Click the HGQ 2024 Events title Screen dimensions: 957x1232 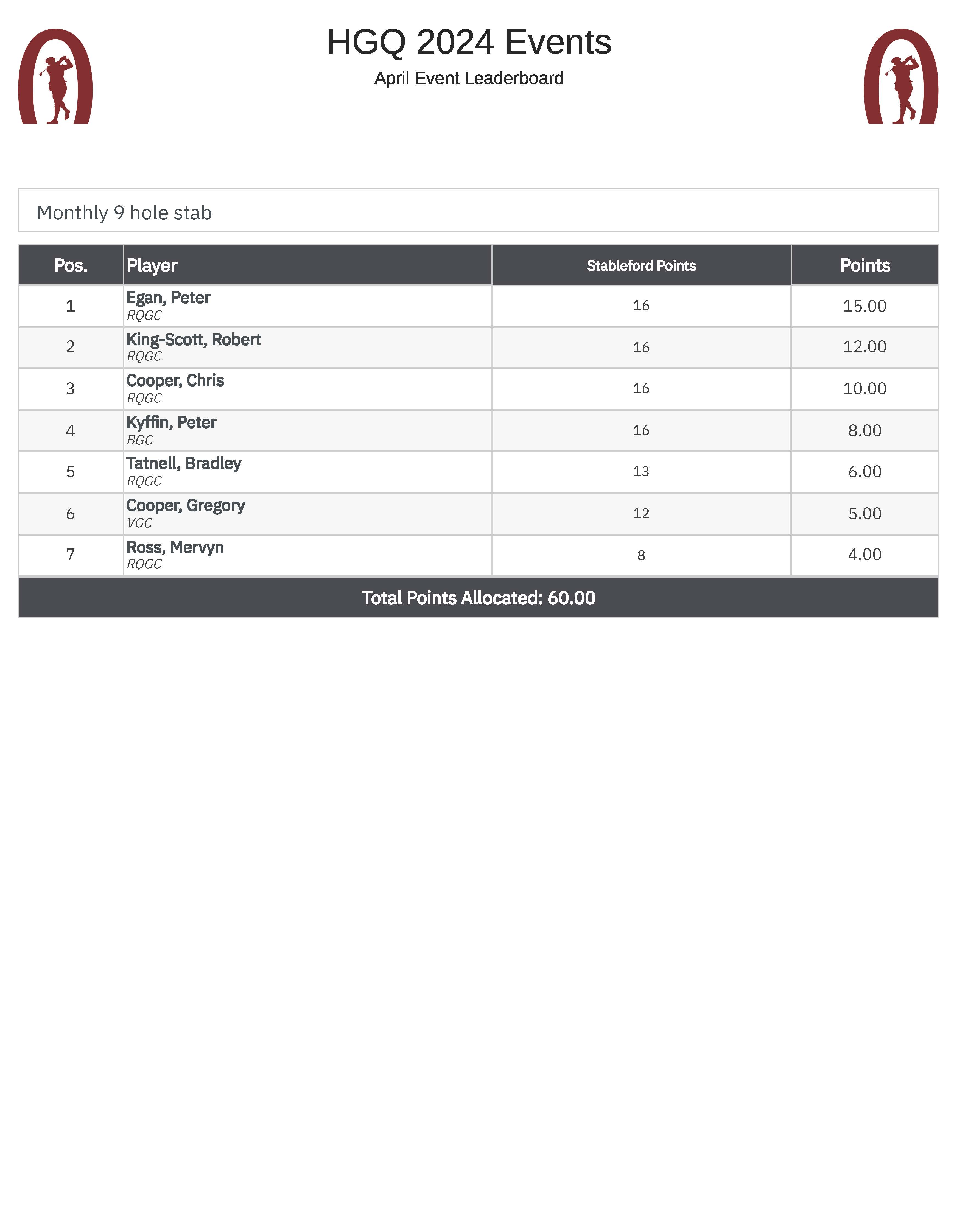pos(468,42)
